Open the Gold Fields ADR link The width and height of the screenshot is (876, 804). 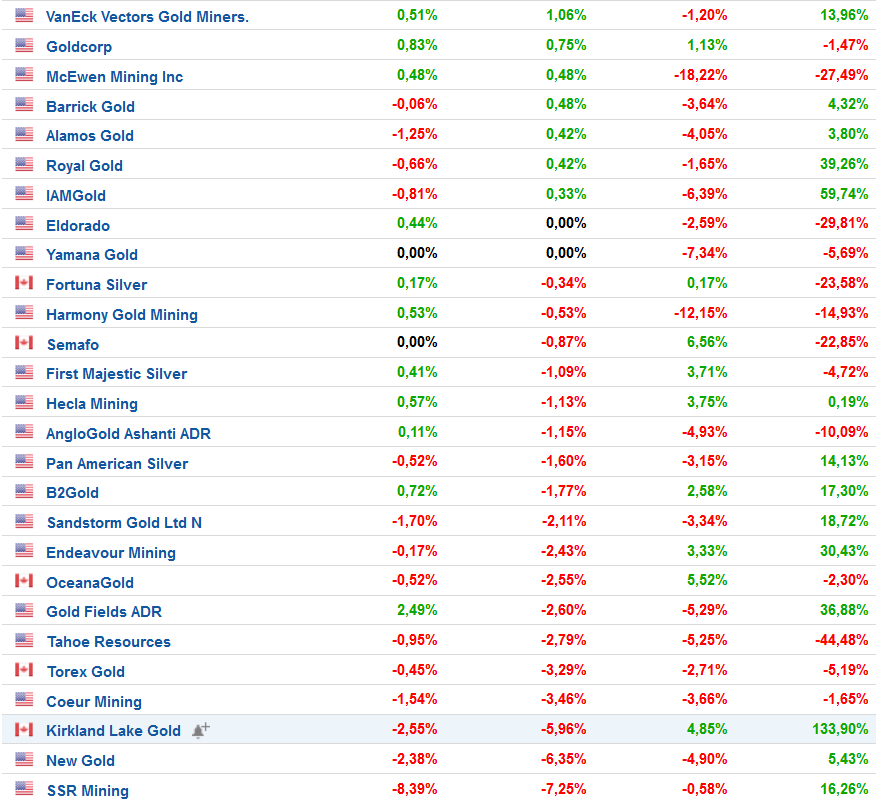[104, 612]
